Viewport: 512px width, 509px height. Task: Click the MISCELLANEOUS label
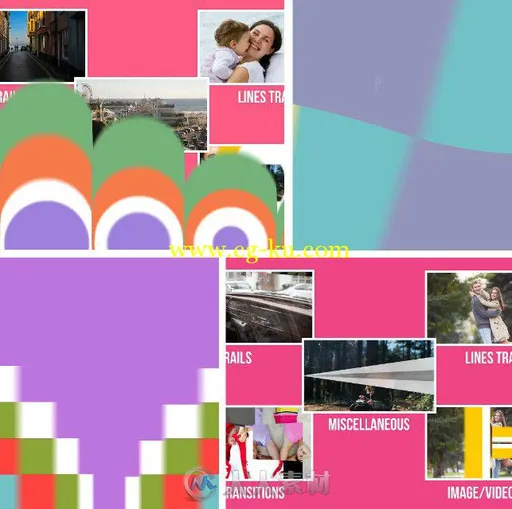369,425
